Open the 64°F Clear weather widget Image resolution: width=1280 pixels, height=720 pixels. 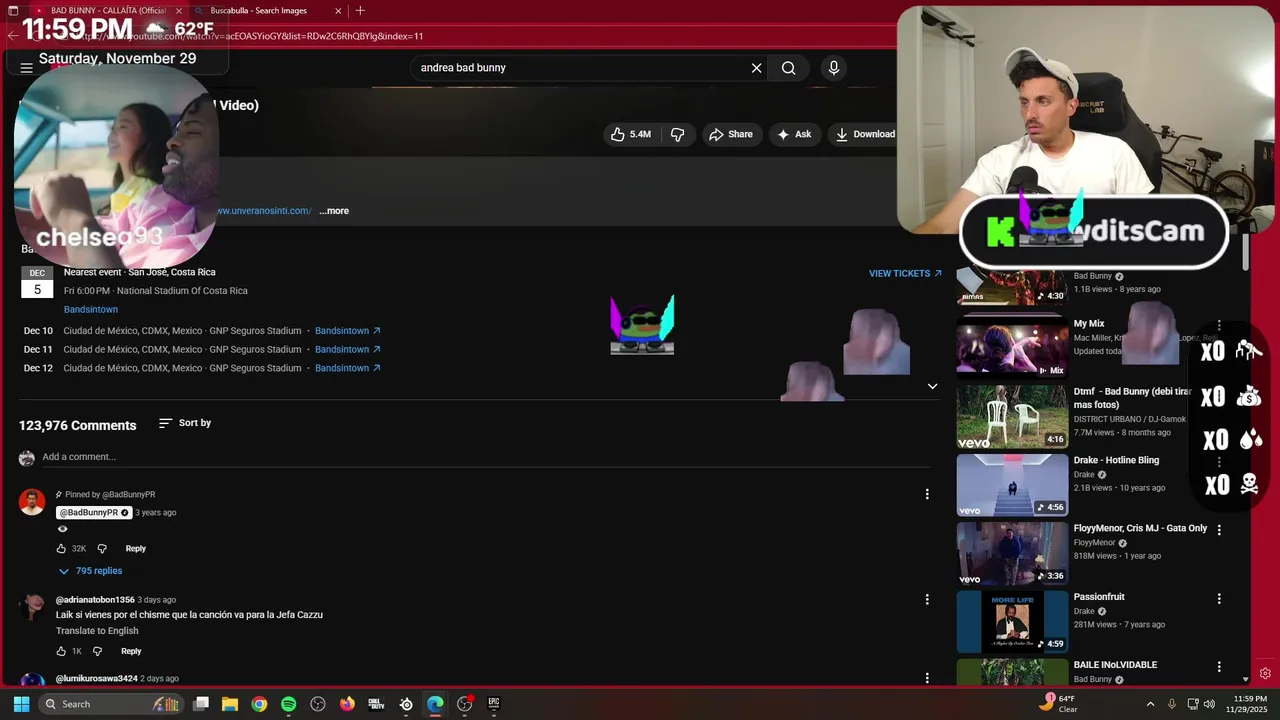pyautogui.click(x=1058, y=704)
